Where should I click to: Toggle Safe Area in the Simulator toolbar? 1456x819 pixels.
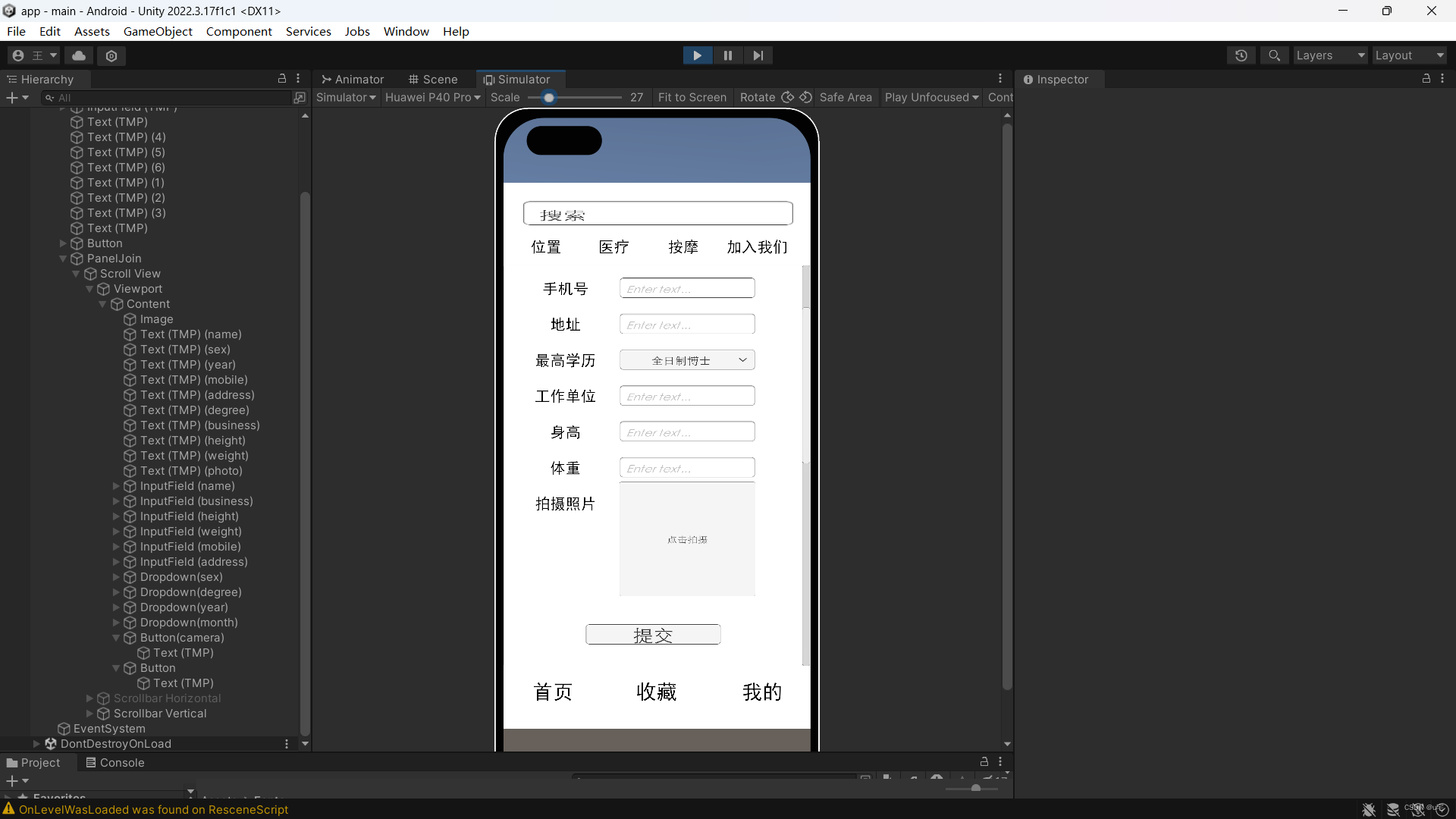(x=846, y=97)
